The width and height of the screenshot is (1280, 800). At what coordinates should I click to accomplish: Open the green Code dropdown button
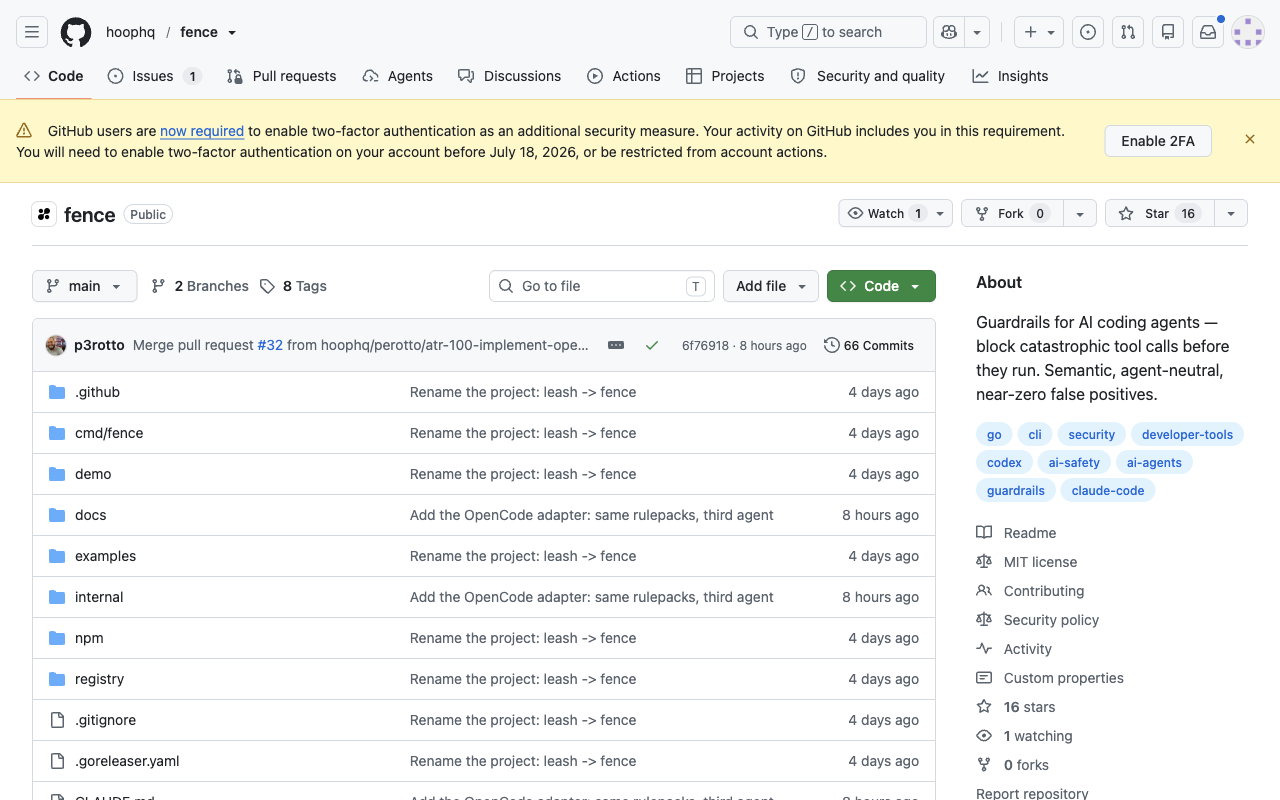(x=881, y=286)
